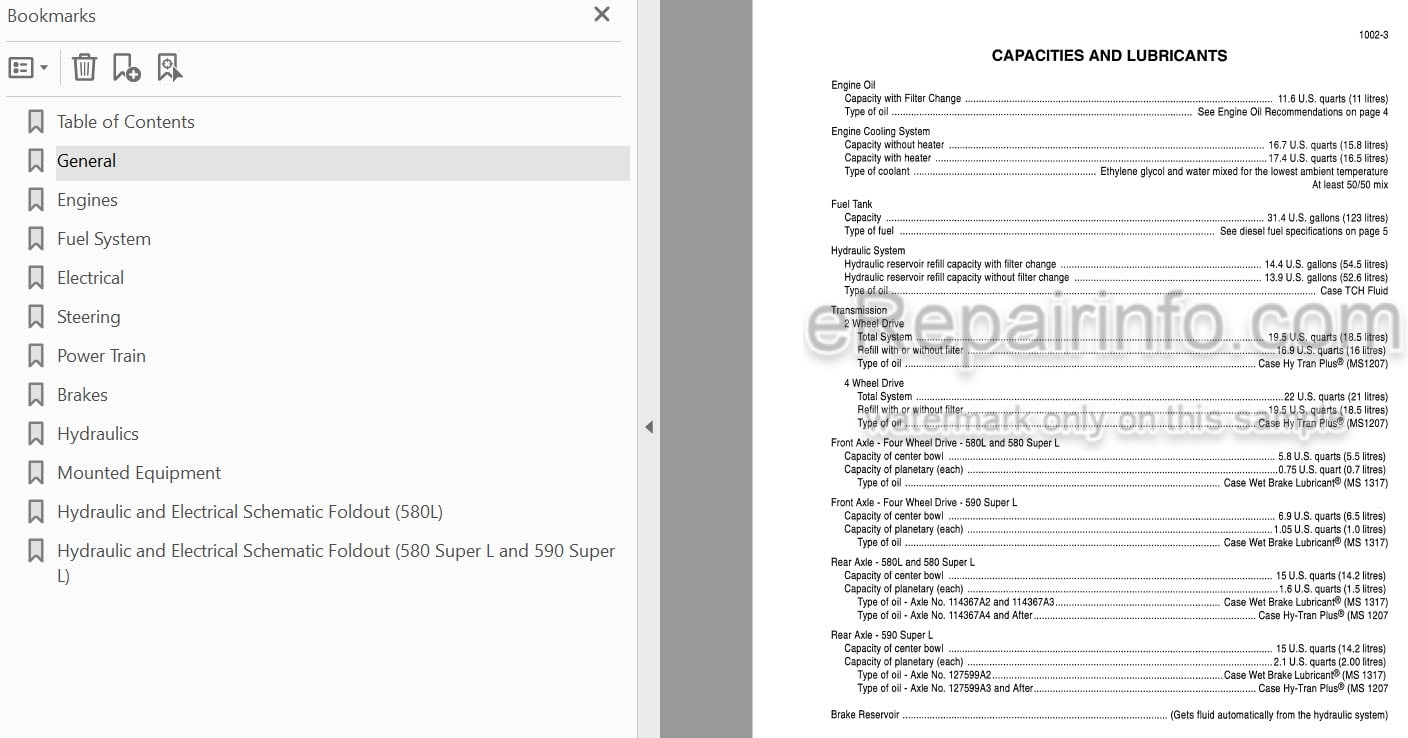The height and width of the screenshot is (738, 1408).
Task: Click 'Rear Axle - 590 Super L' heading
Action: [x=882, y=635]
